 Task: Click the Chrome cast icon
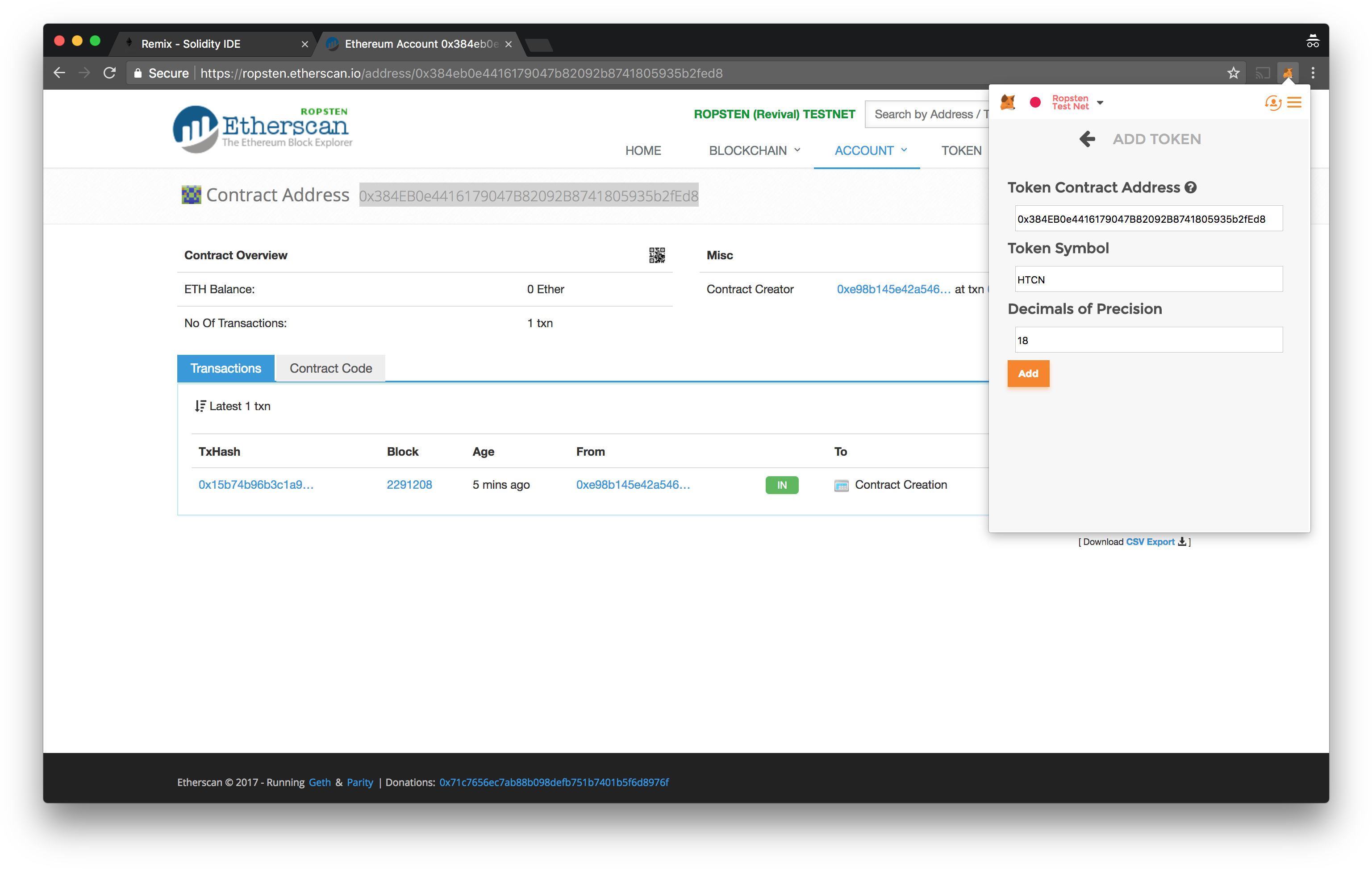click(x=1263, y=73)
